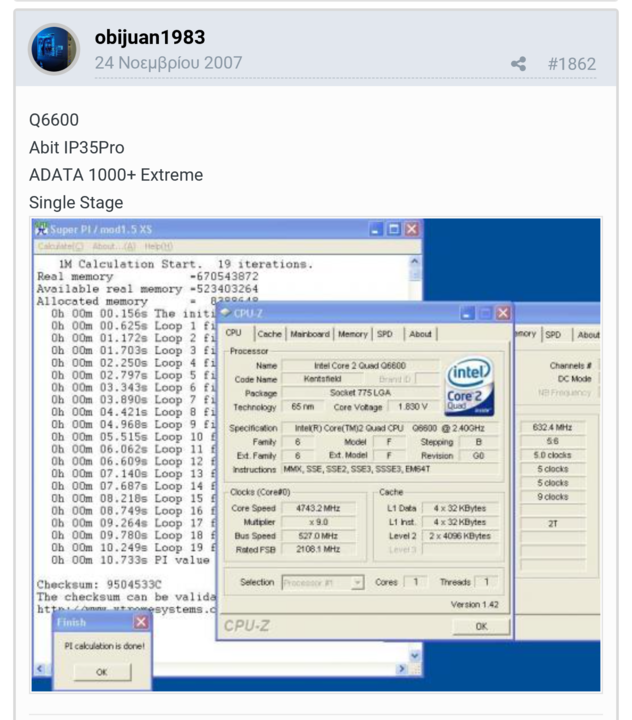Switch to the Cache tab in CPU-Z
The image size is (632, 720).
[x=270, y=334]
